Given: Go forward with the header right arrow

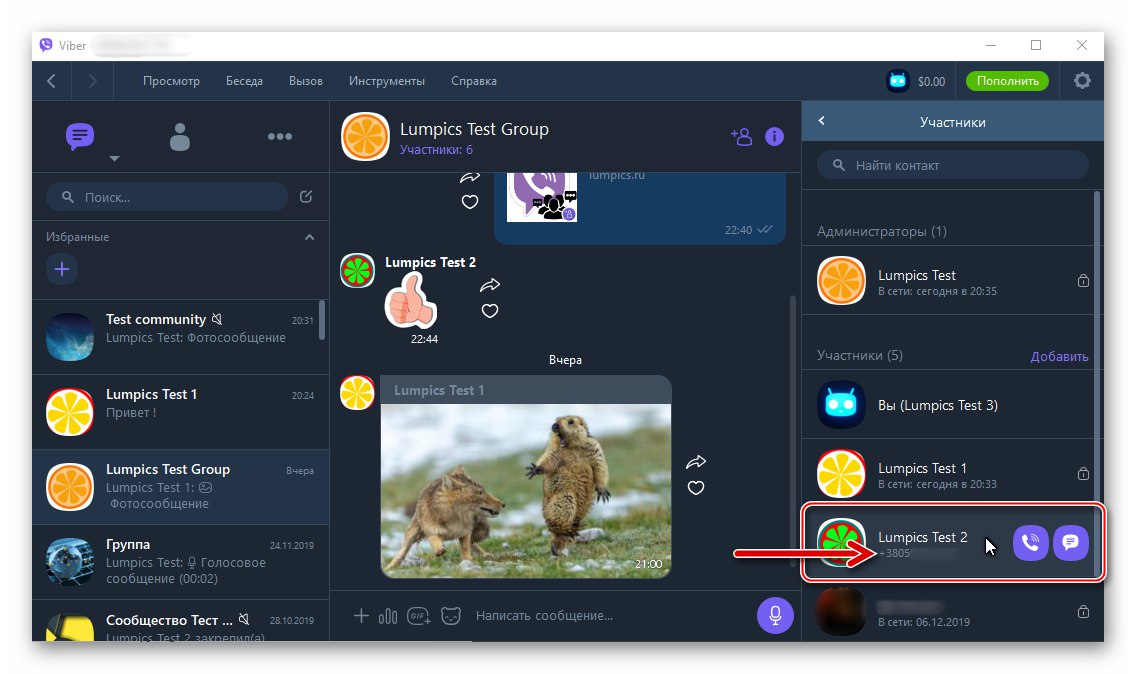Looking at the screenshot, I should point(92,81).
